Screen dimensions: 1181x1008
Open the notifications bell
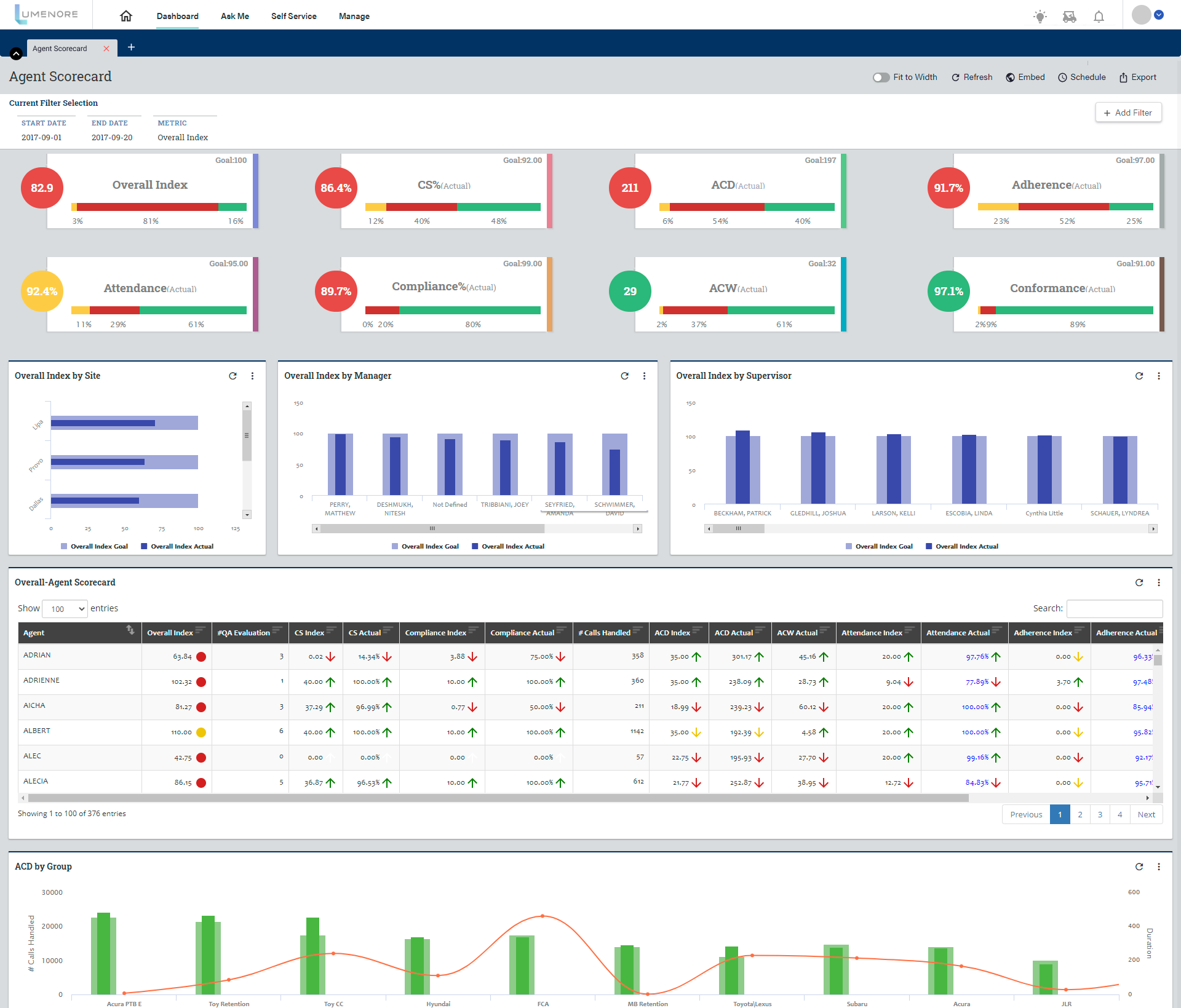pos(1099,17)
